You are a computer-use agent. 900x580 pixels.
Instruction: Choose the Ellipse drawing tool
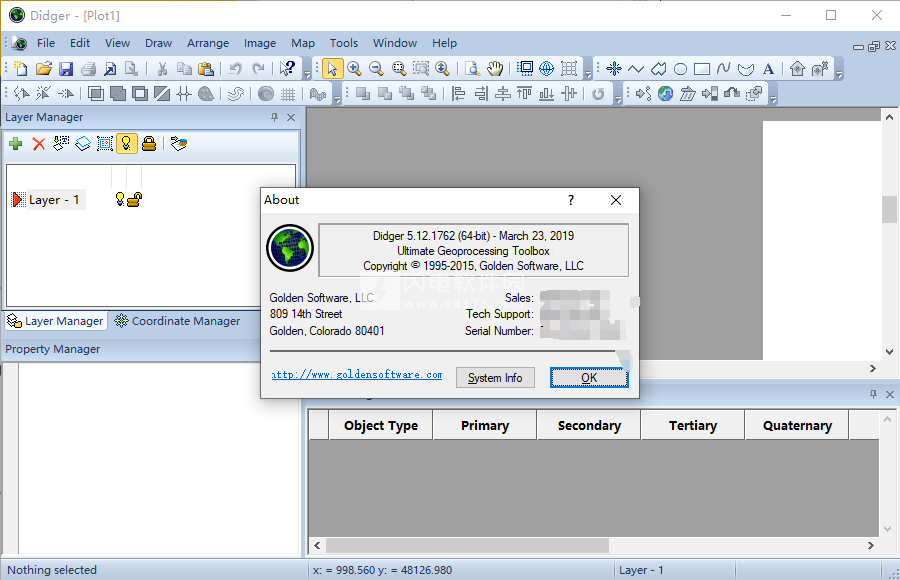click(x=680, y=69)
